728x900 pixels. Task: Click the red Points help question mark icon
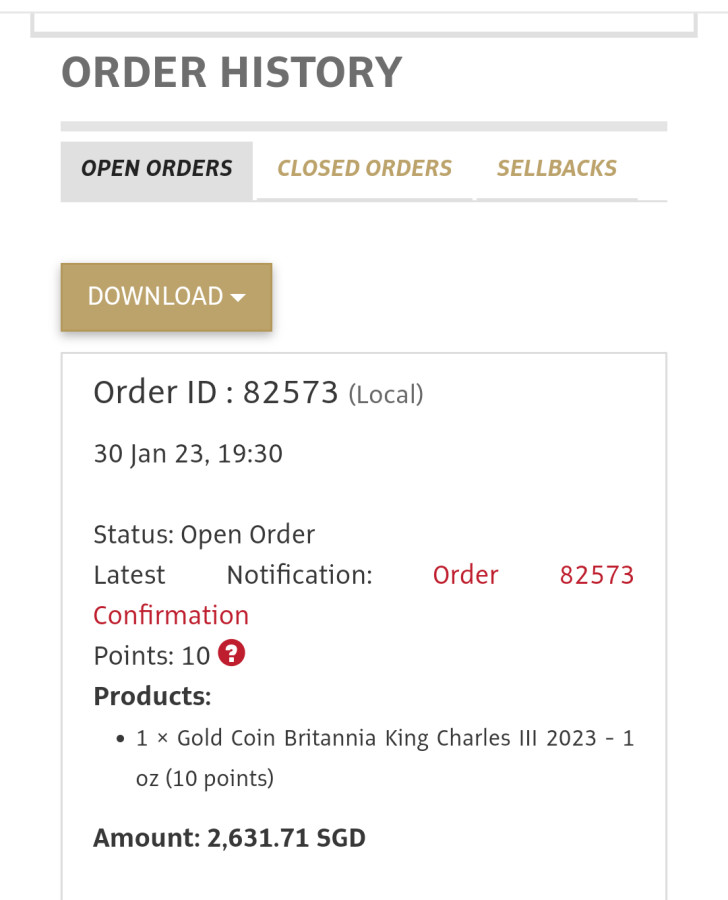[232, 654]
